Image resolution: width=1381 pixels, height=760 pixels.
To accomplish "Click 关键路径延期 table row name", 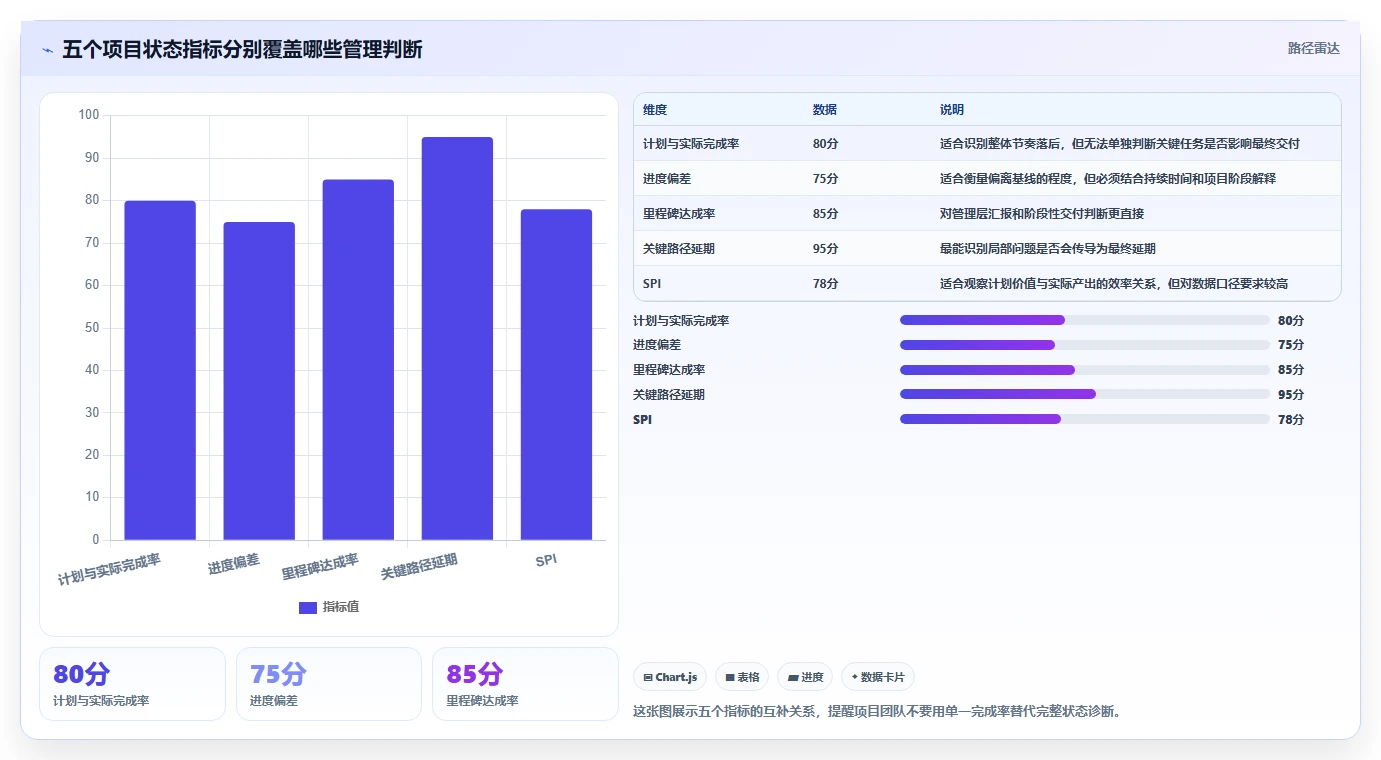I will click(679, 249).
